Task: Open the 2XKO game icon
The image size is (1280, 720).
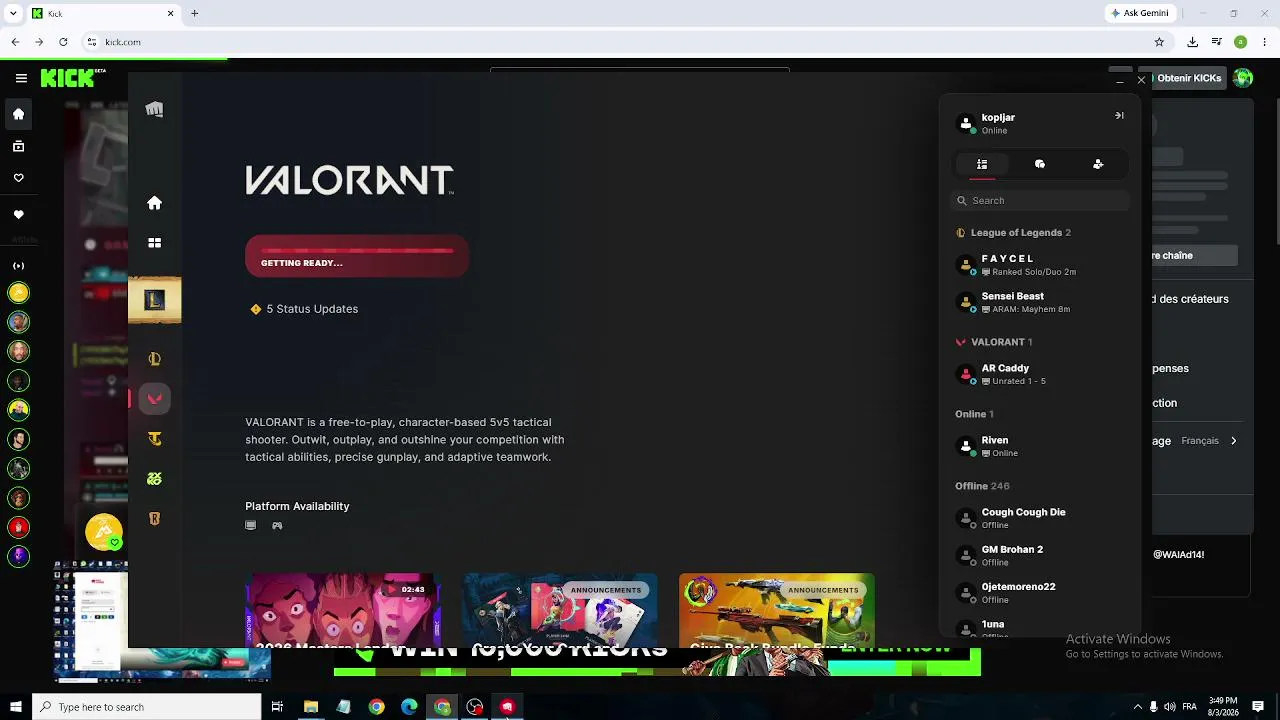Action: (154, 479)
